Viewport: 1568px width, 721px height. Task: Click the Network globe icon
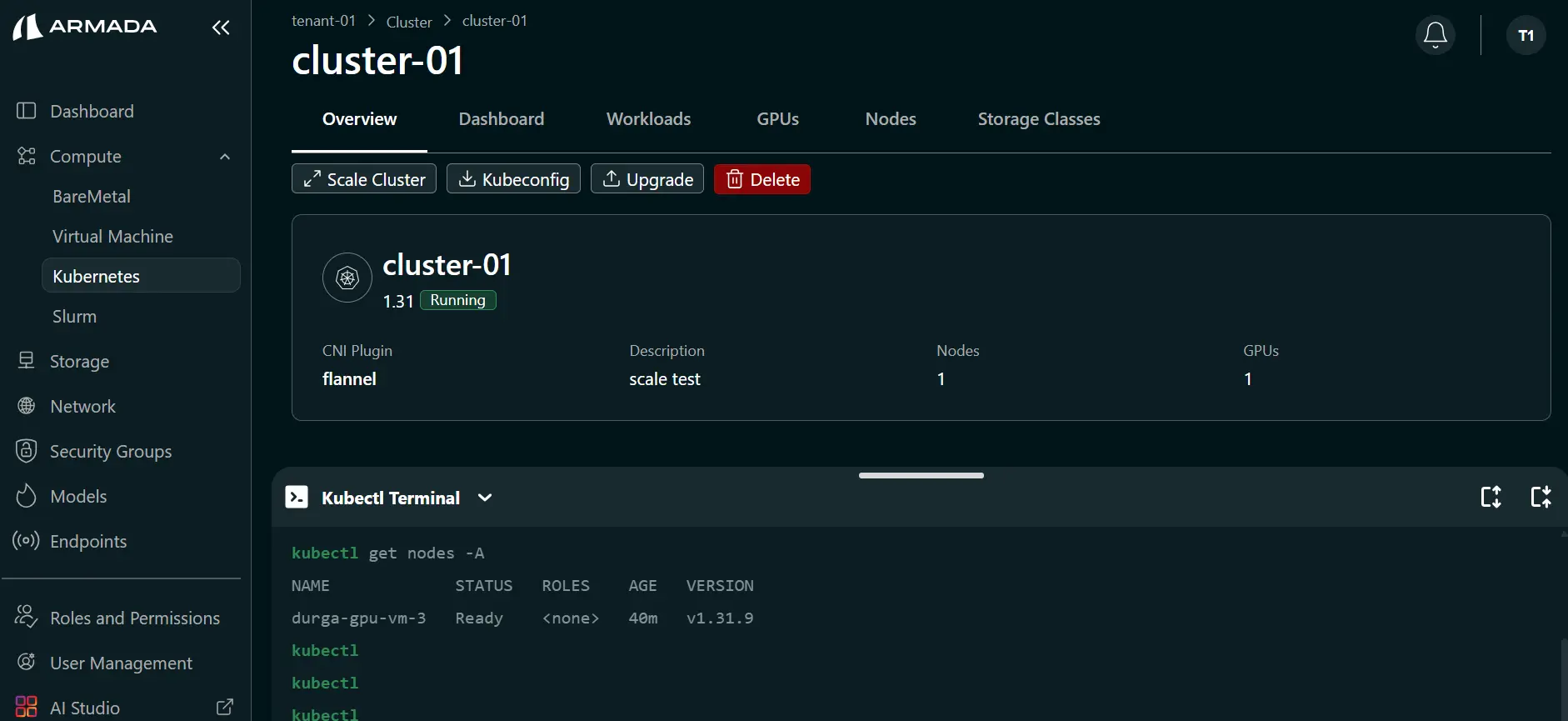click(x=27, y=406)
